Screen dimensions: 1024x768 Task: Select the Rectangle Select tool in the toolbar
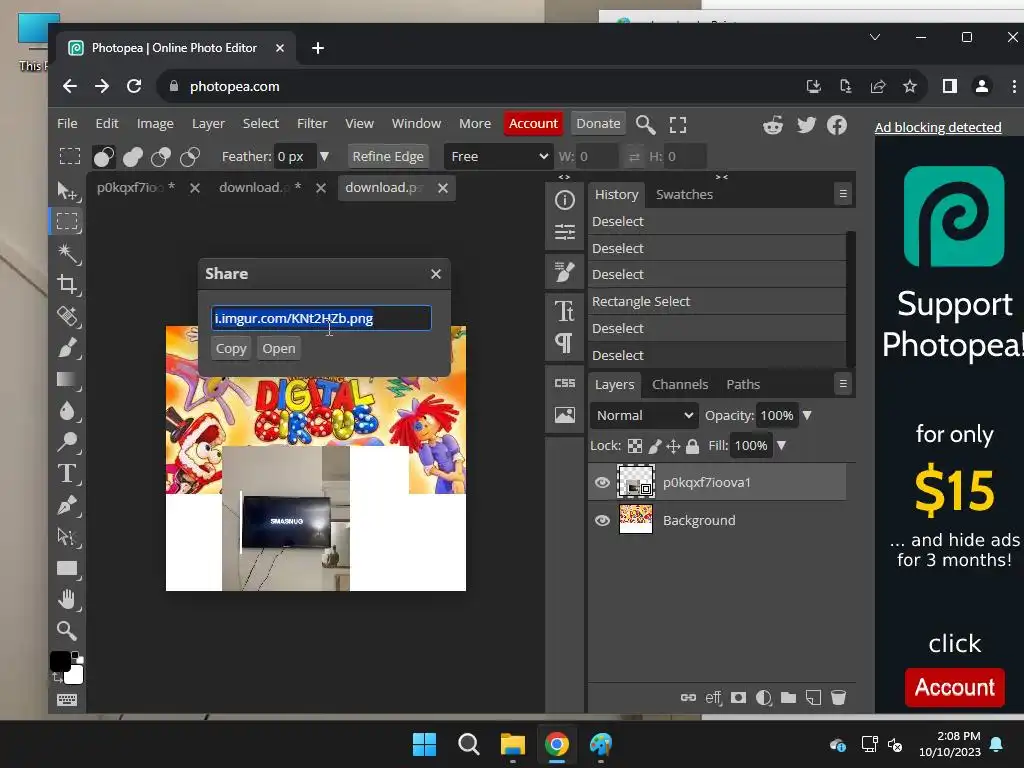tap(67, 221)
